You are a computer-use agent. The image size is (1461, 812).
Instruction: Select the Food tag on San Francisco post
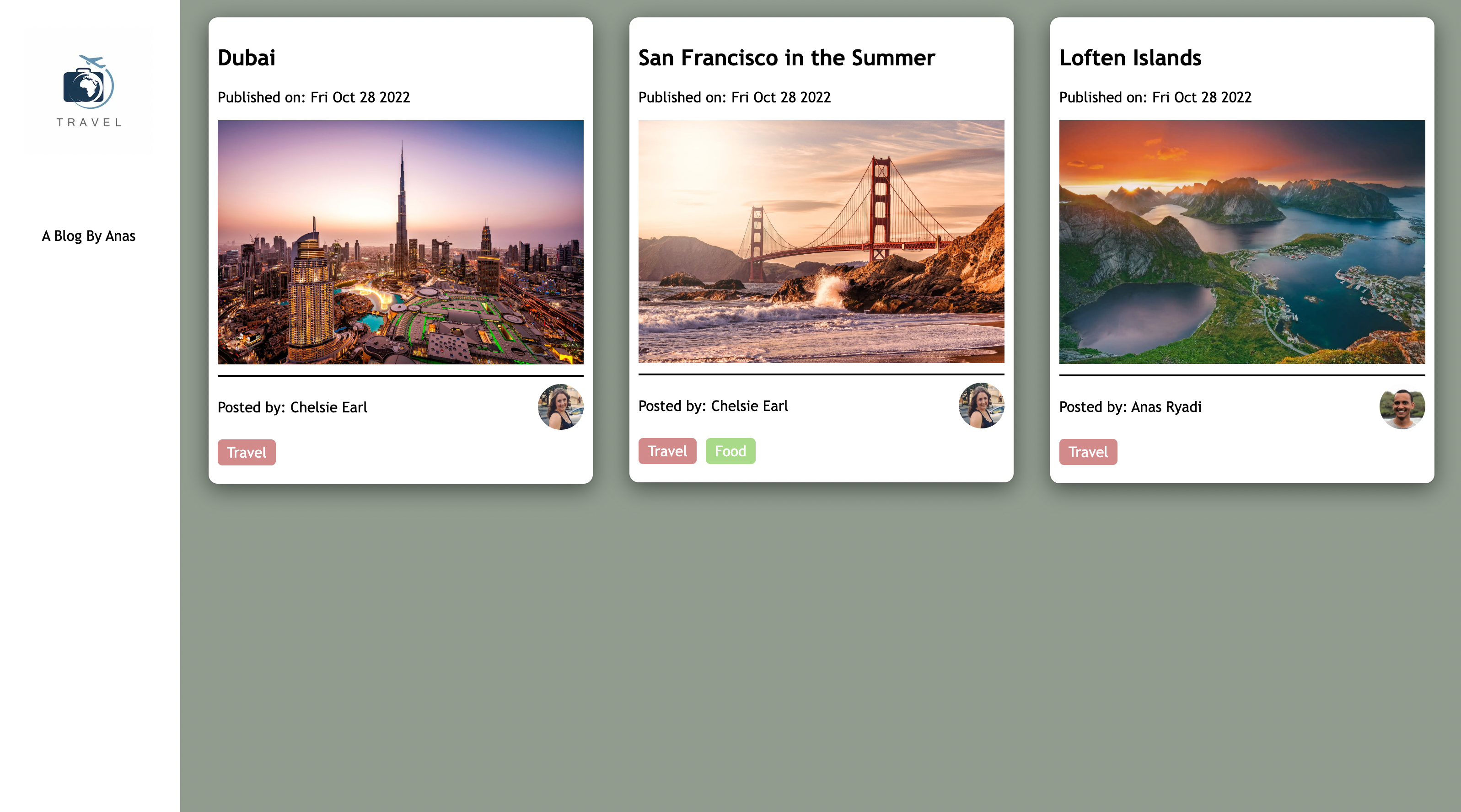(x=730, y=451)
